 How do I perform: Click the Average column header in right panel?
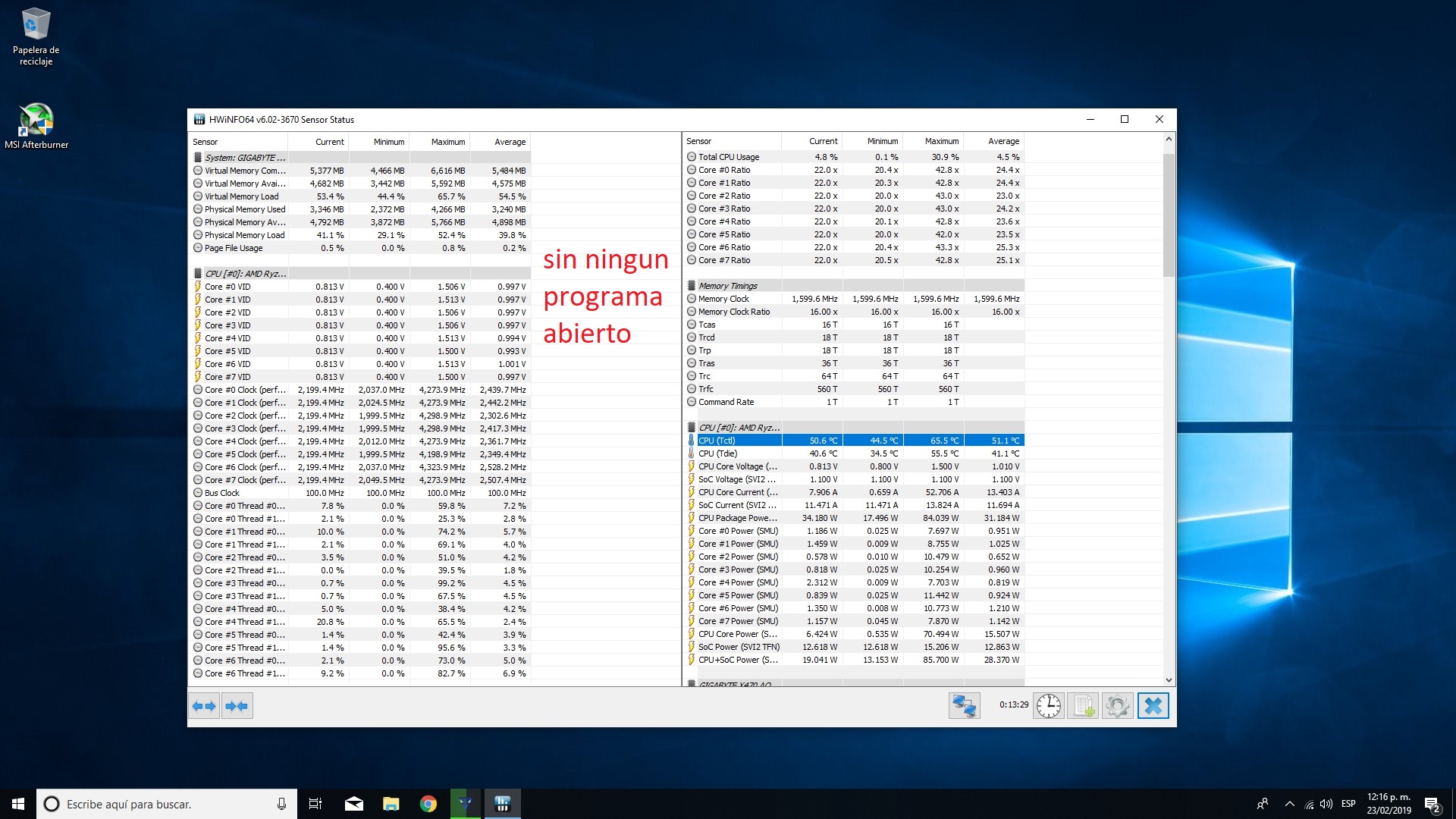pyautogui.click(x=994, y=141)
